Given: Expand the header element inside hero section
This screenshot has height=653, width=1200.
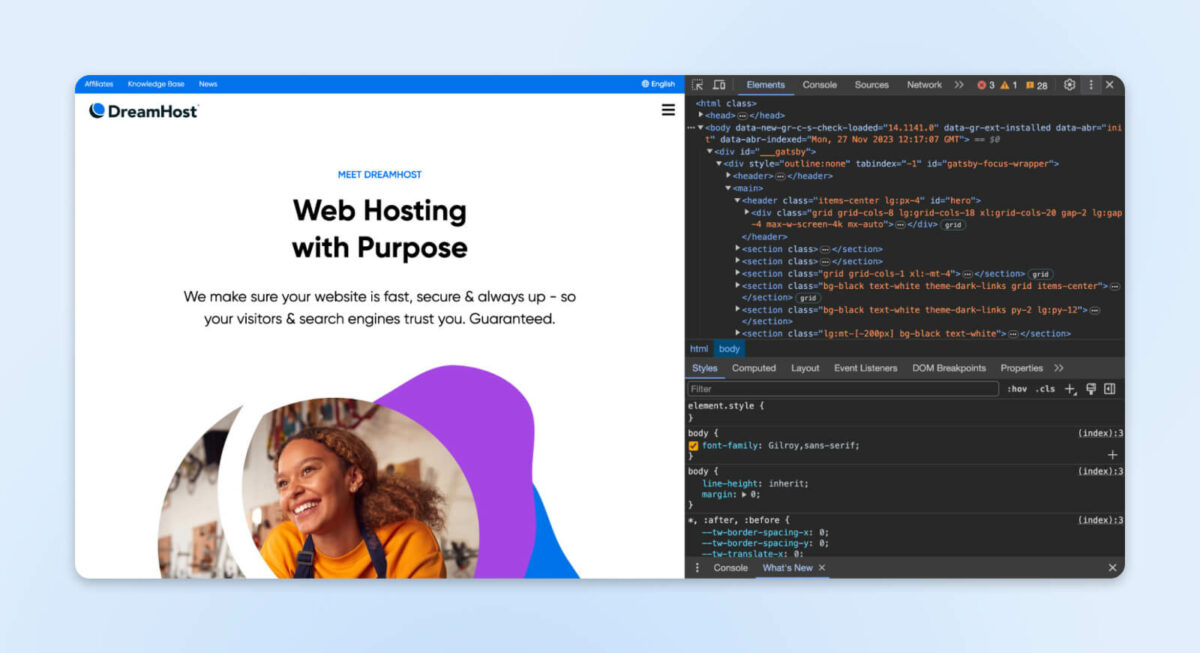Looking at the screenshot, I should point(737,200).
